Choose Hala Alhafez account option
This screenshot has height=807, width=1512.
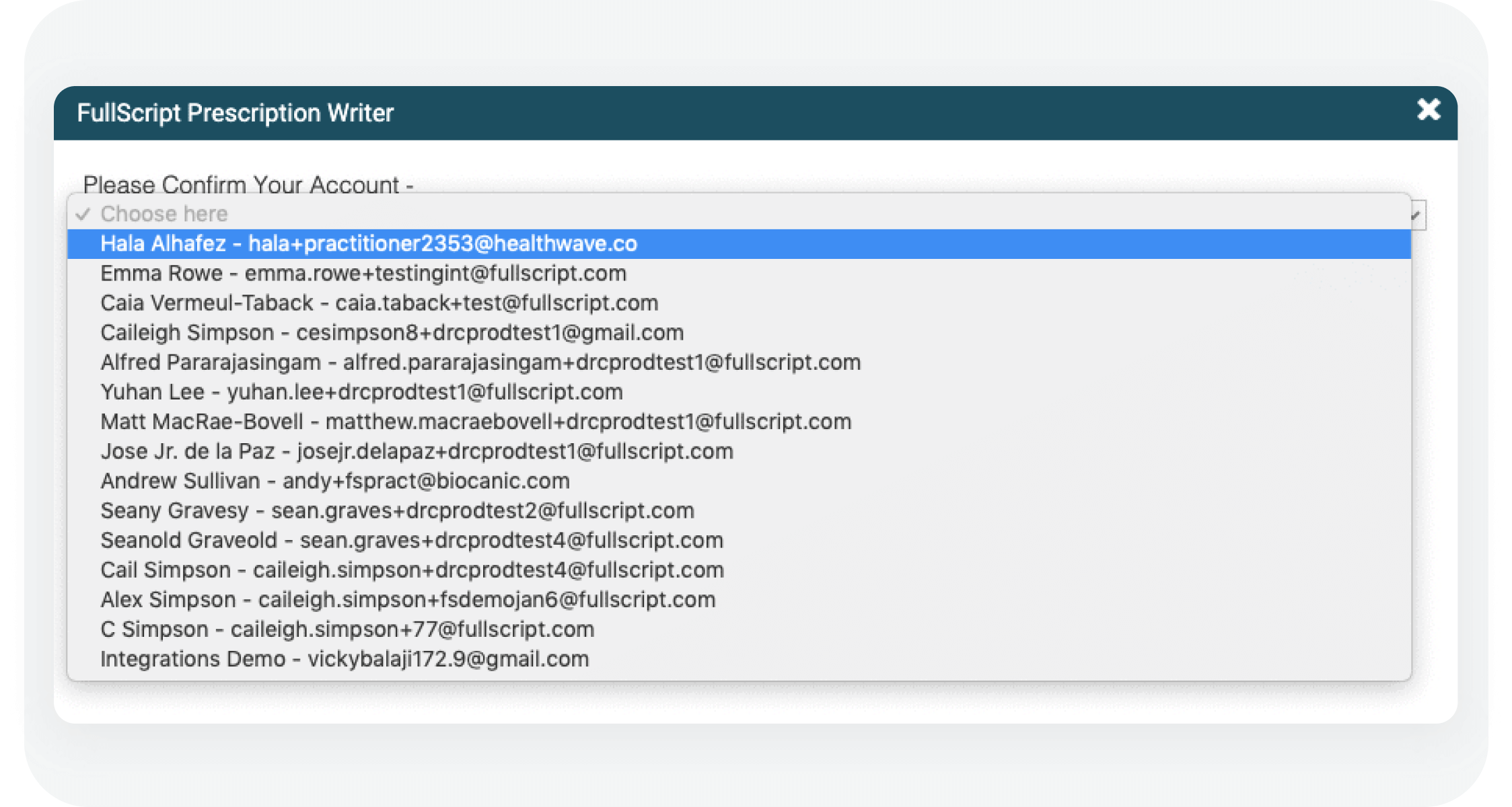point(739,243)
